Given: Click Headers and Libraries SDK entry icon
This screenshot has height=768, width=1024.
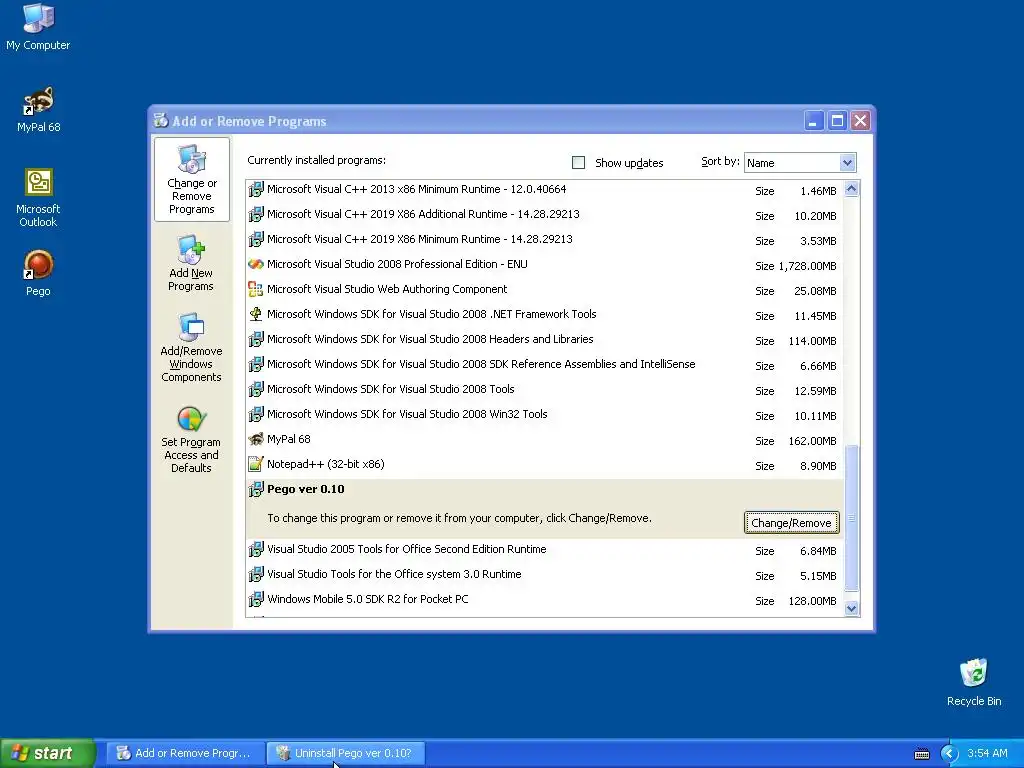Looking at the screenshot, I should (x=256, y=340).
